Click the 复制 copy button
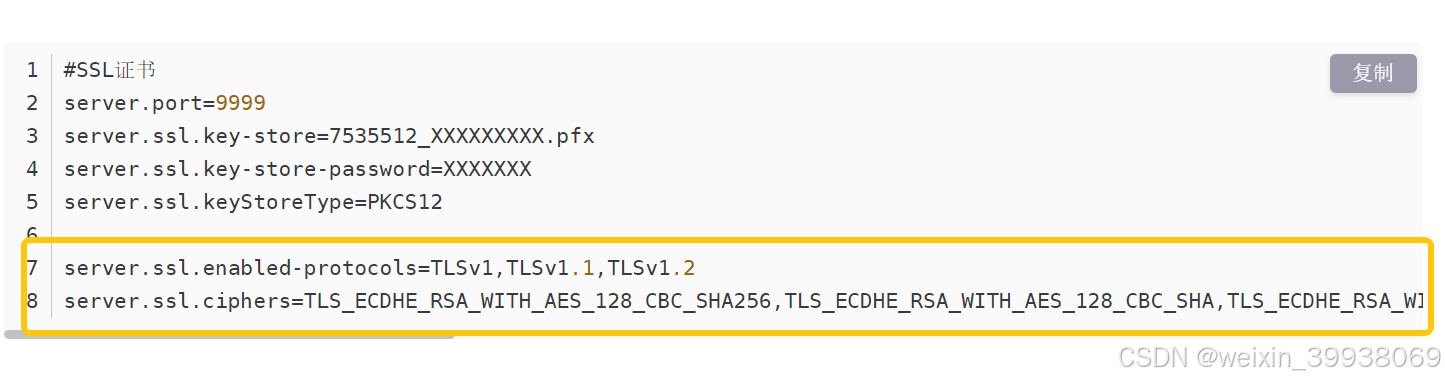1445x383 pixels. 1373,73
